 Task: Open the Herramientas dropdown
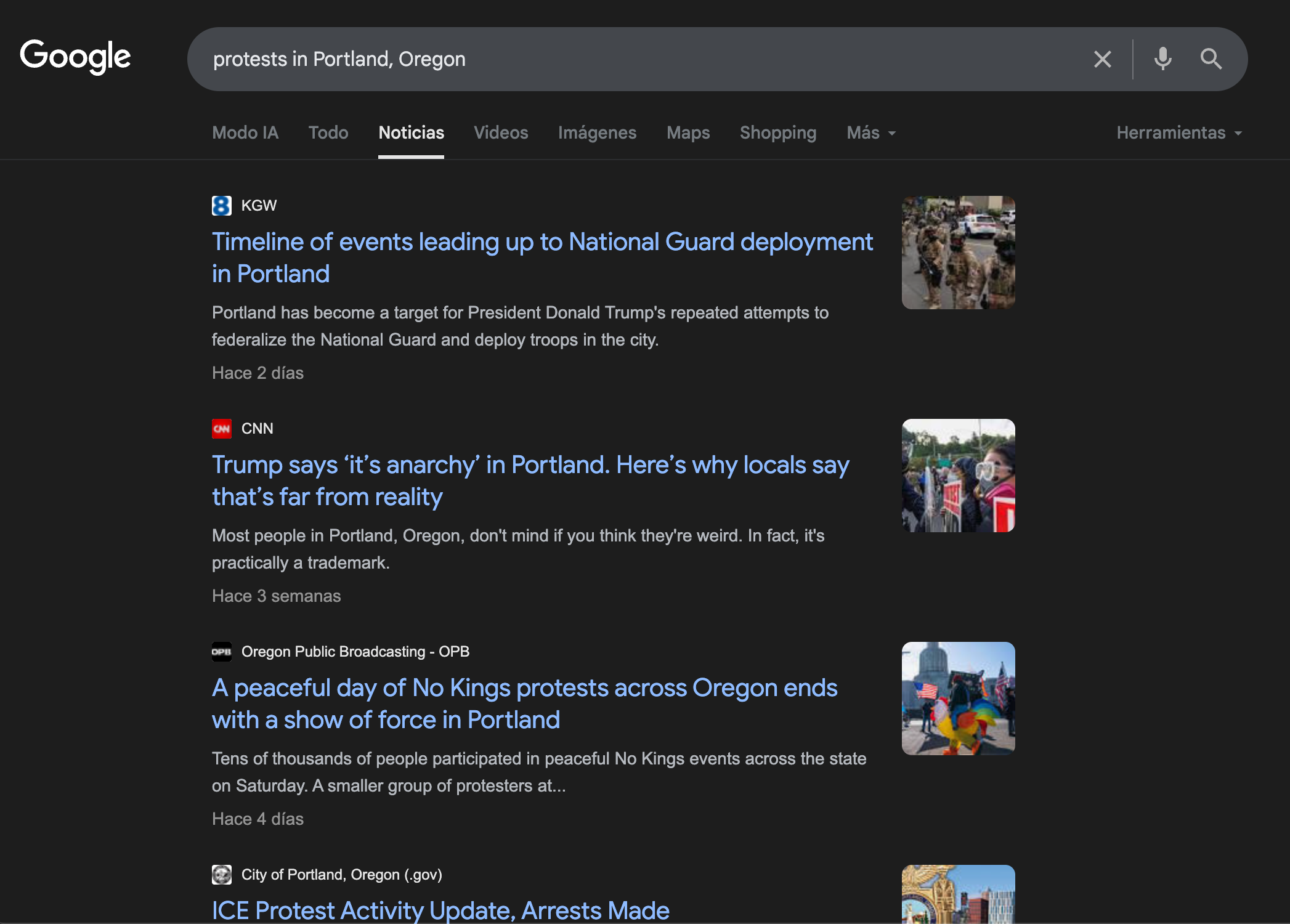pyautogui.click(x=1179, y=133)
